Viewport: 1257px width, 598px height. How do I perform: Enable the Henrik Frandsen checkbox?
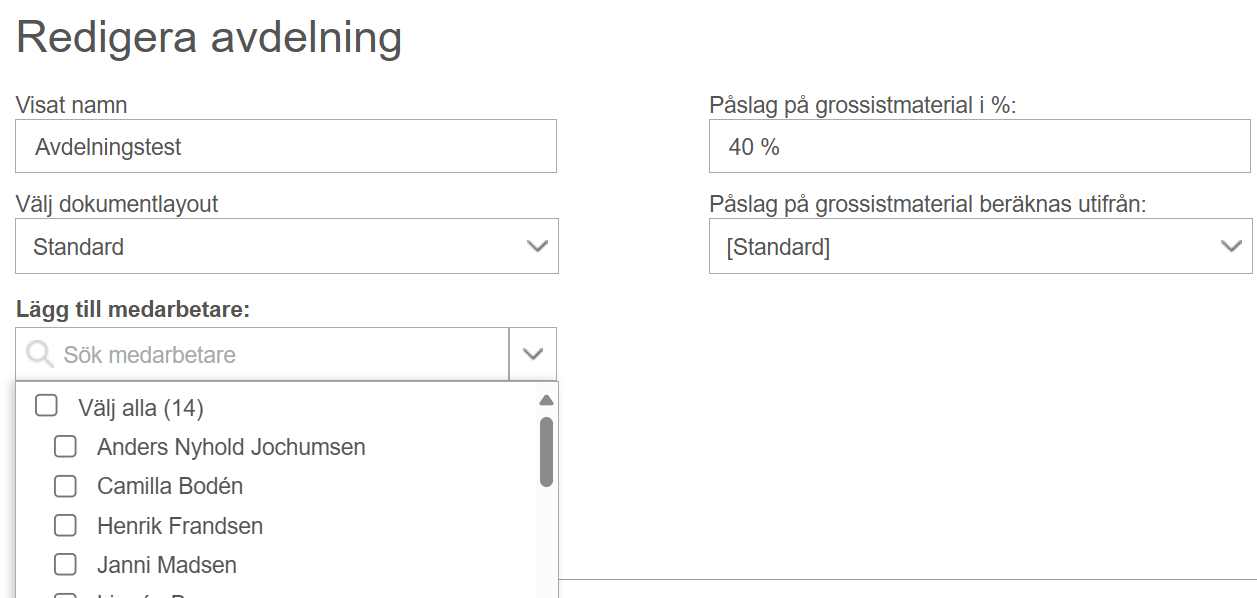[x=65, y=525]
